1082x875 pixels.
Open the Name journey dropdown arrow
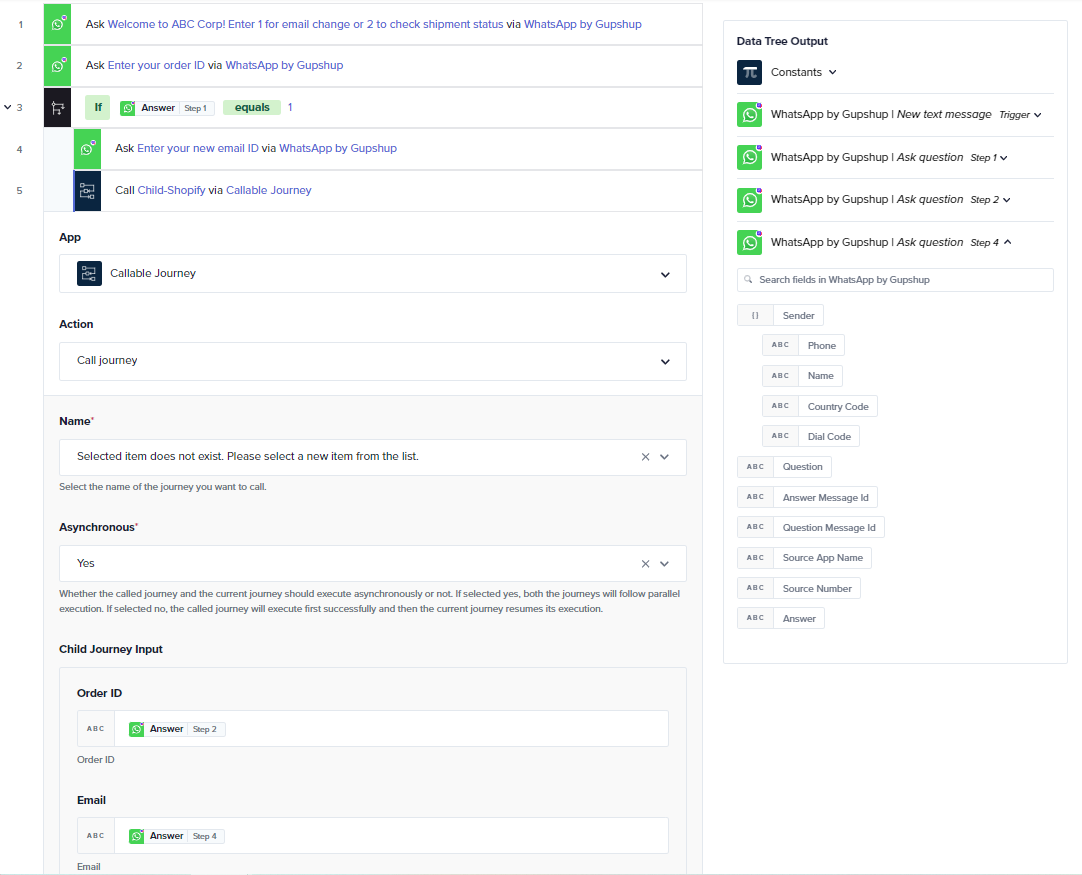pyautogui.click(x=665, y=457)
